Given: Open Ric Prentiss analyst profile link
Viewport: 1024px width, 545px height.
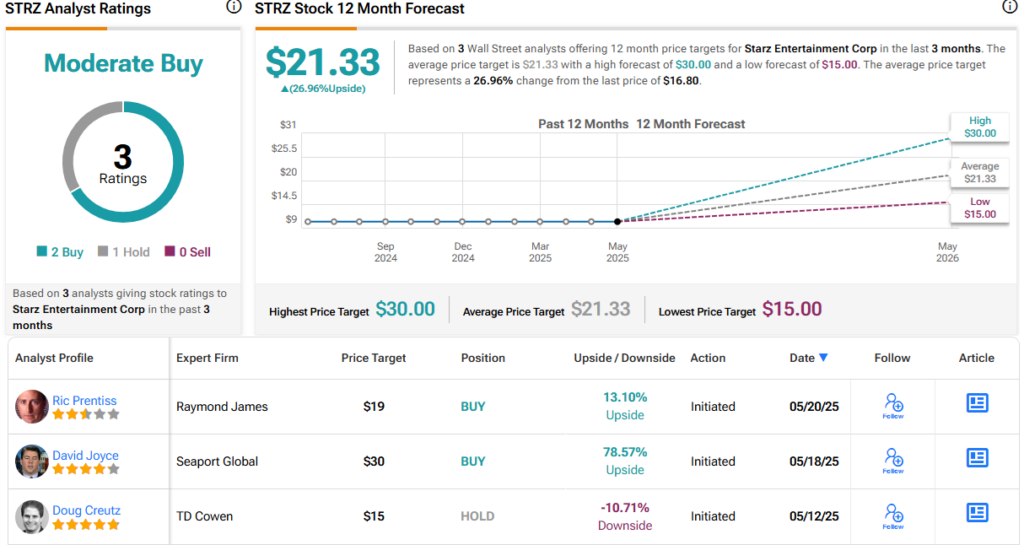Looking at the screenshot, I should [86, 400].
